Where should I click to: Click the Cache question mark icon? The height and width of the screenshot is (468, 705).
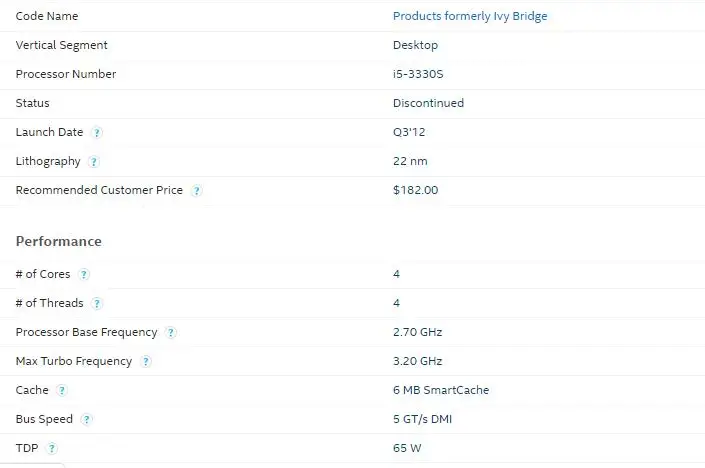62,390
